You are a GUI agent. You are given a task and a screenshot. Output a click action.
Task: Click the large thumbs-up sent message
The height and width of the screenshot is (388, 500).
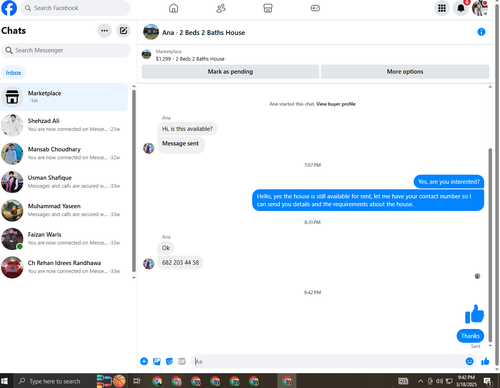coord(474,314)
